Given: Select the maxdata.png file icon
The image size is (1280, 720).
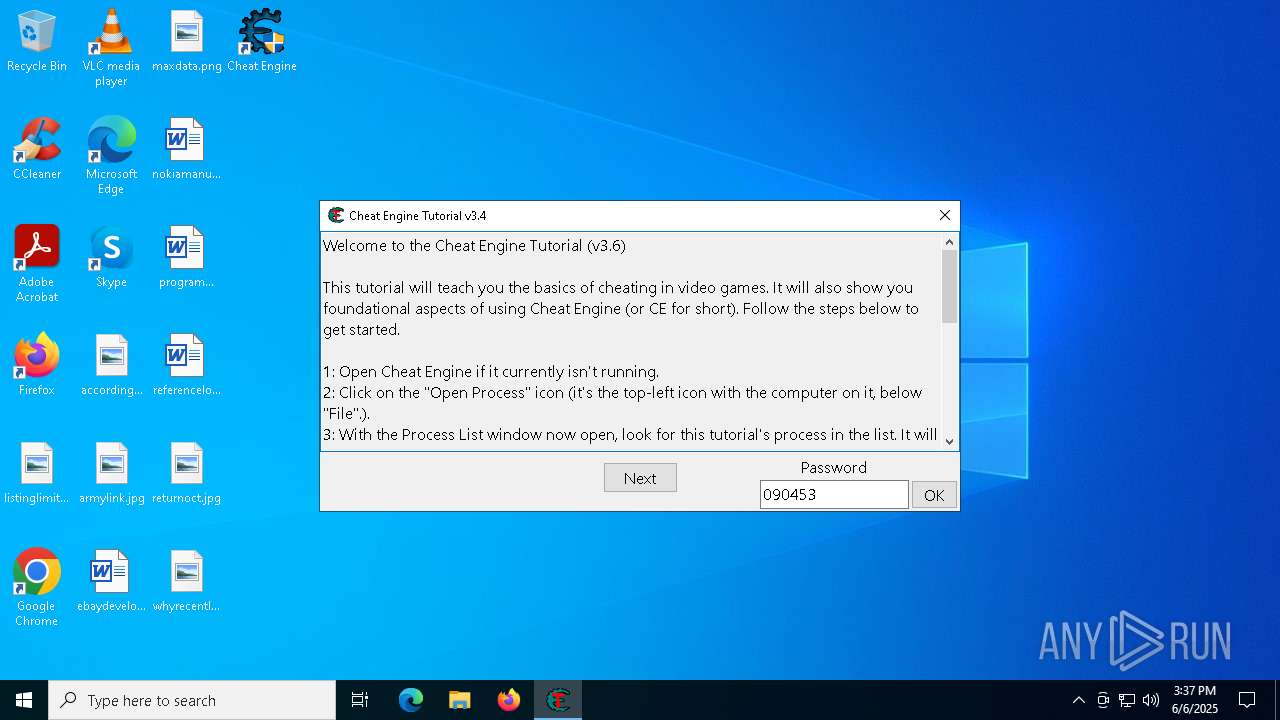Looking at the screenshot, I should click(187, 41).
